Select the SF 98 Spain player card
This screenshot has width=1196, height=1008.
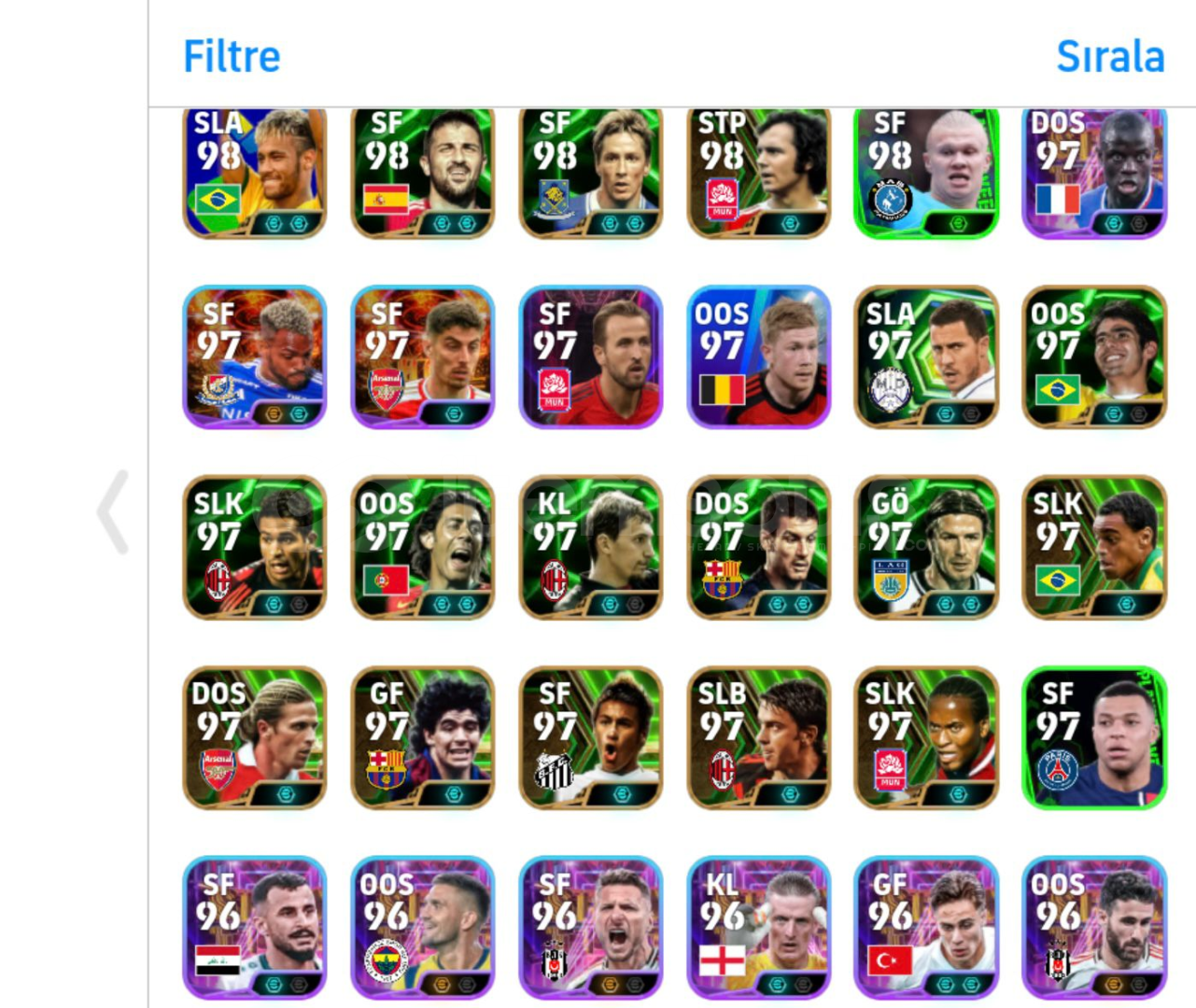coord(423,173)
